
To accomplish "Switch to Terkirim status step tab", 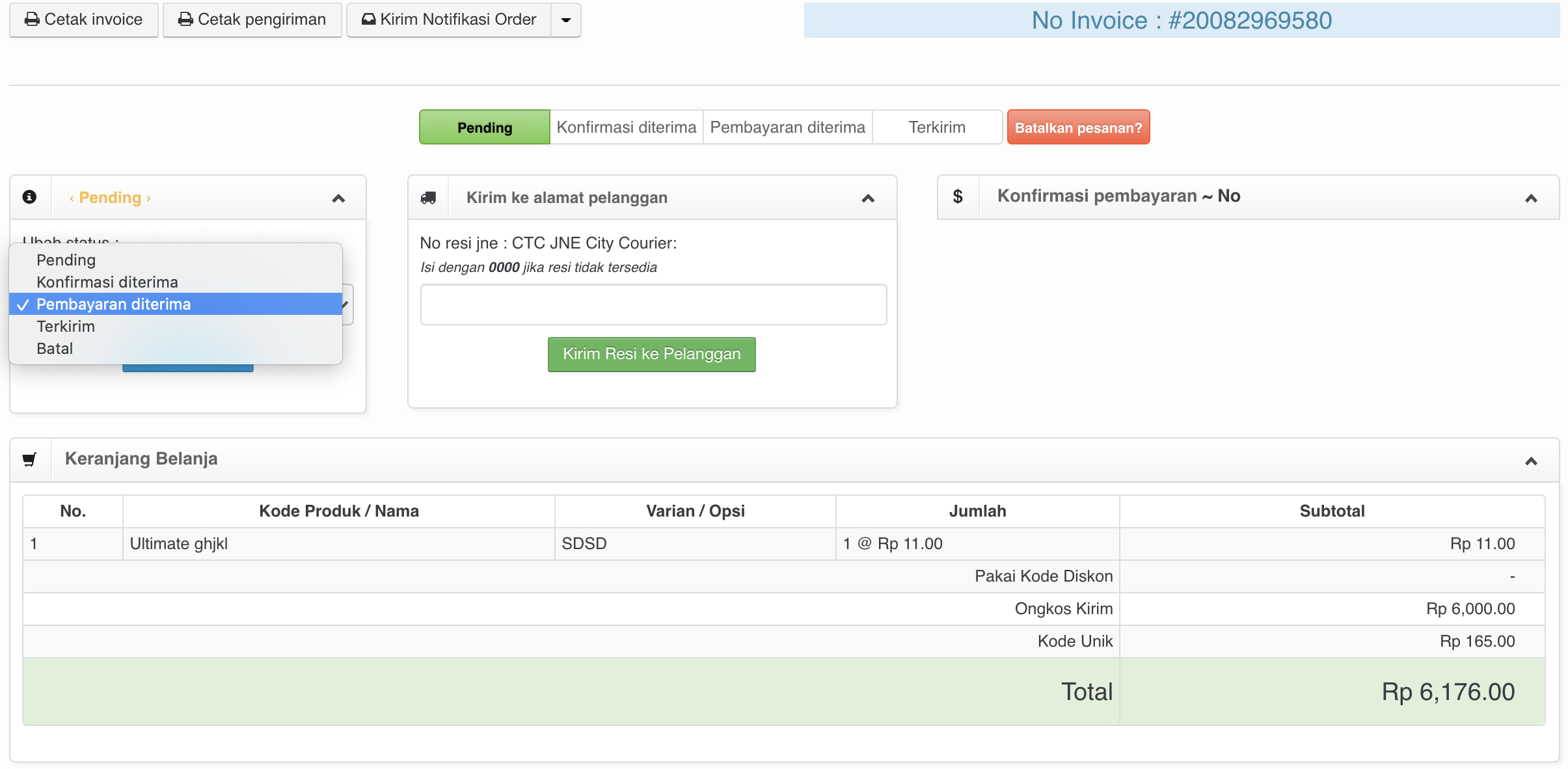I will [x=937, y=128].
